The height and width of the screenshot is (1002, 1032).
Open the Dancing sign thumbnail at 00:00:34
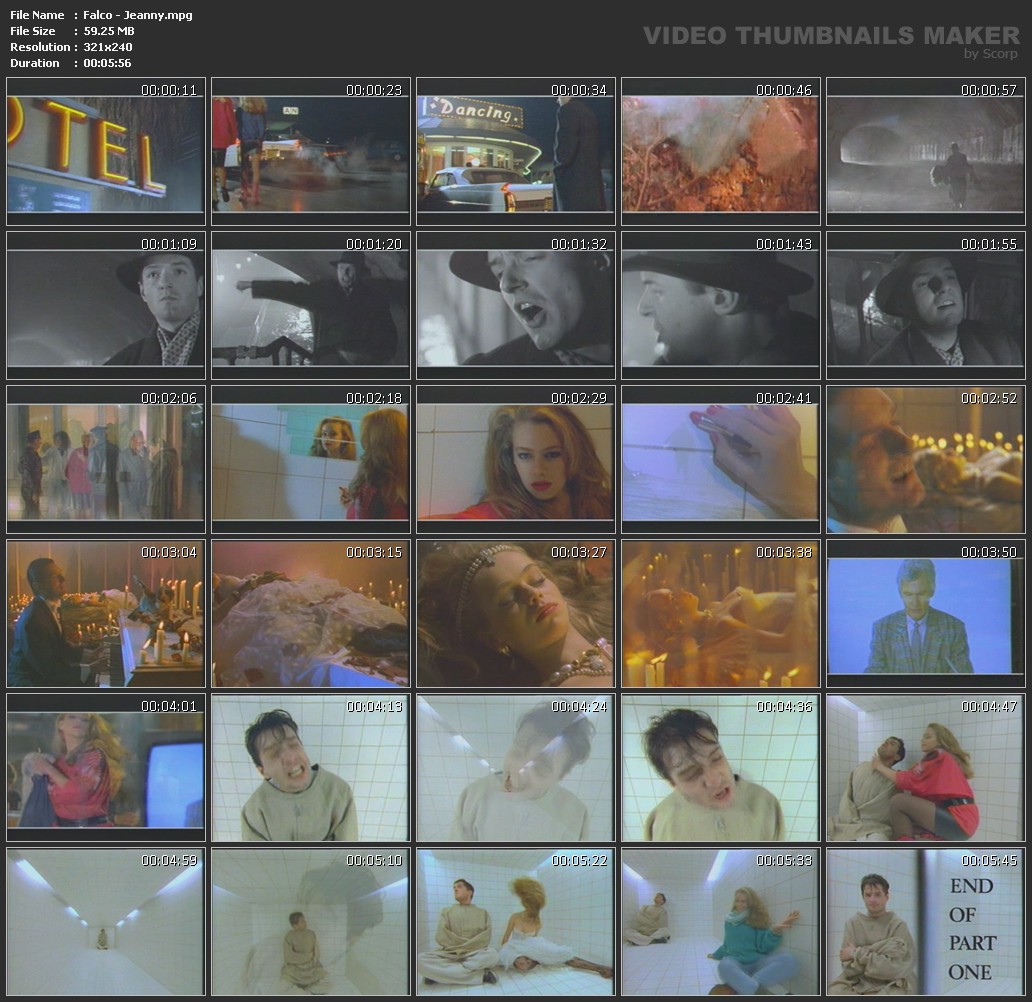tap(516, 151)
